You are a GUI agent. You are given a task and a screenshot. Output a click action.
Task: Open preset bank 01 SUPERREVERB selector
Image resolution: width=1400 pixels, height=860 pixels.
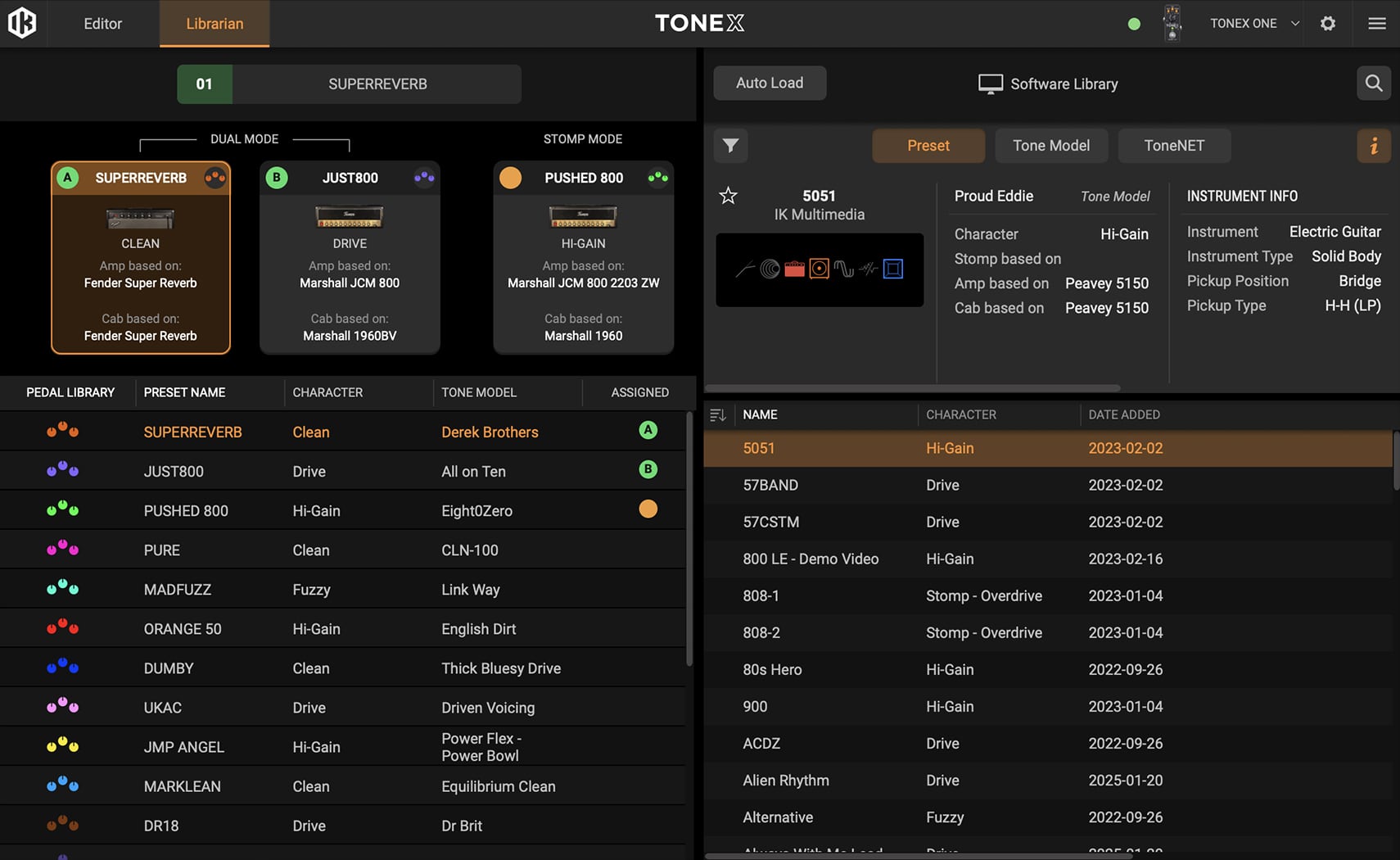tap(350, 84)
